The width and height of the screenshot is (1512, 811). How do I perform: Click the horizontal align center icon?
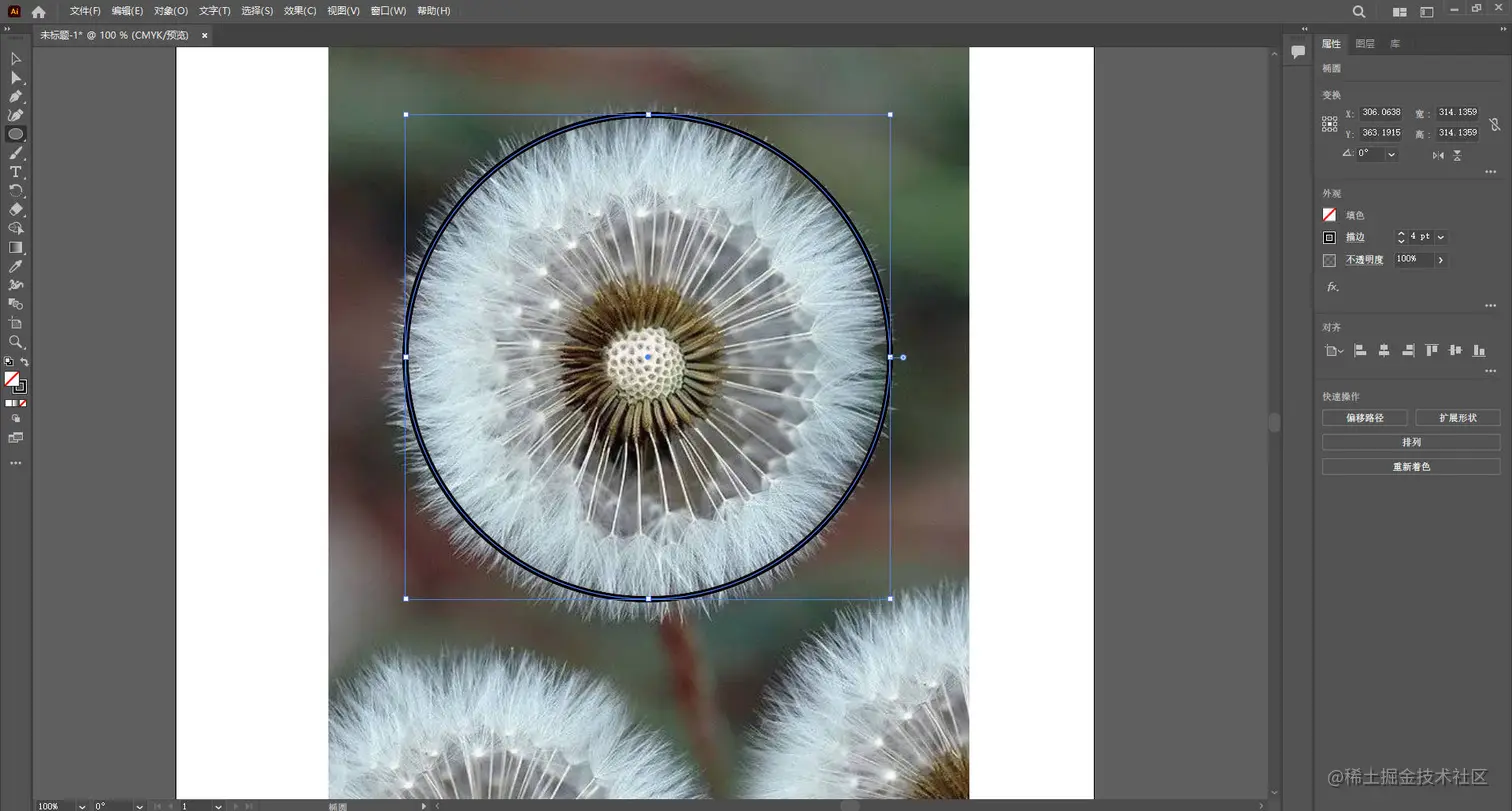(x=1384, y=351)
